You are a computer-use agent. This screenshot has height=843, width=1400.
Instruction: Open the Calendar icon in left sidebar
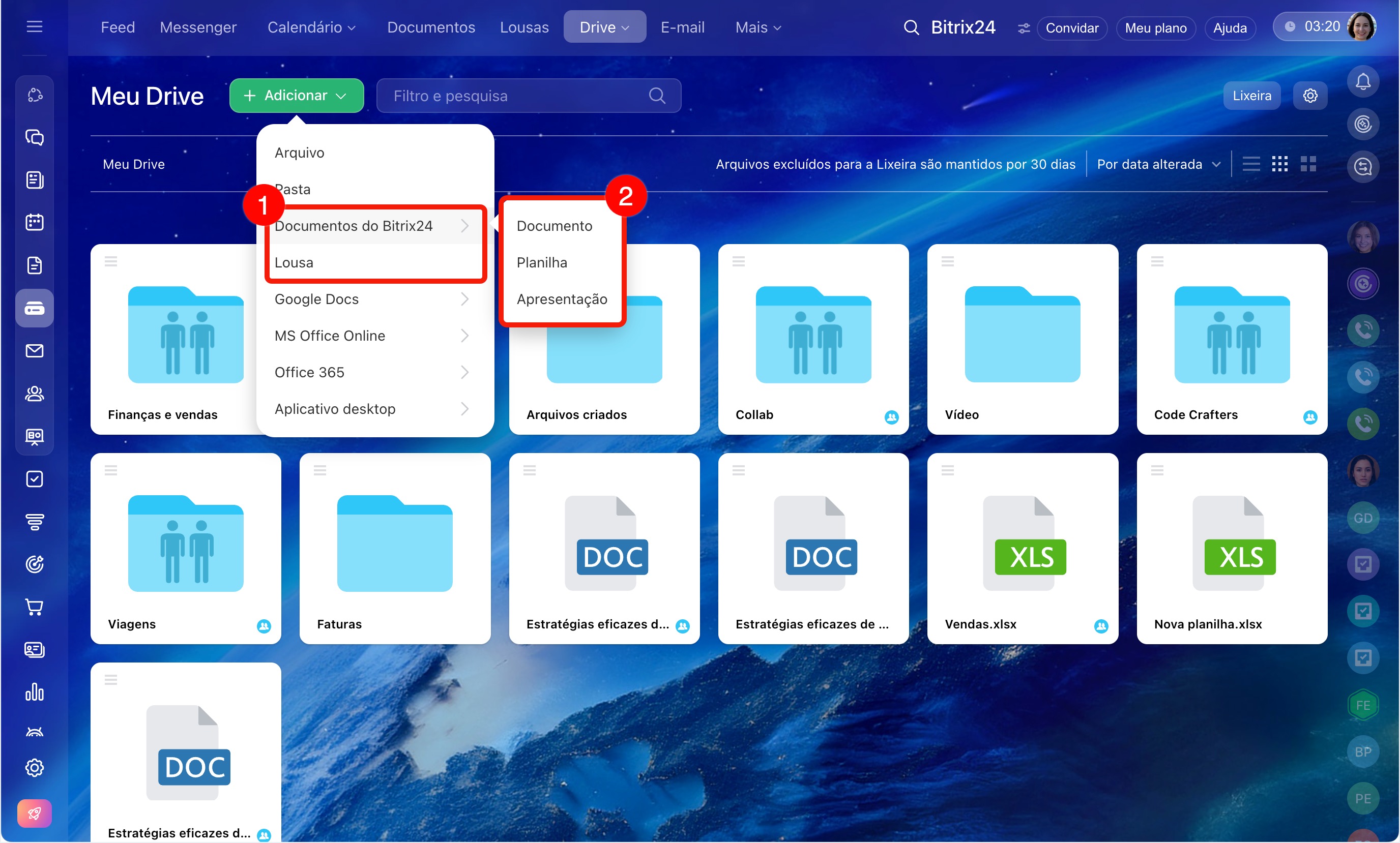(35, 222)
